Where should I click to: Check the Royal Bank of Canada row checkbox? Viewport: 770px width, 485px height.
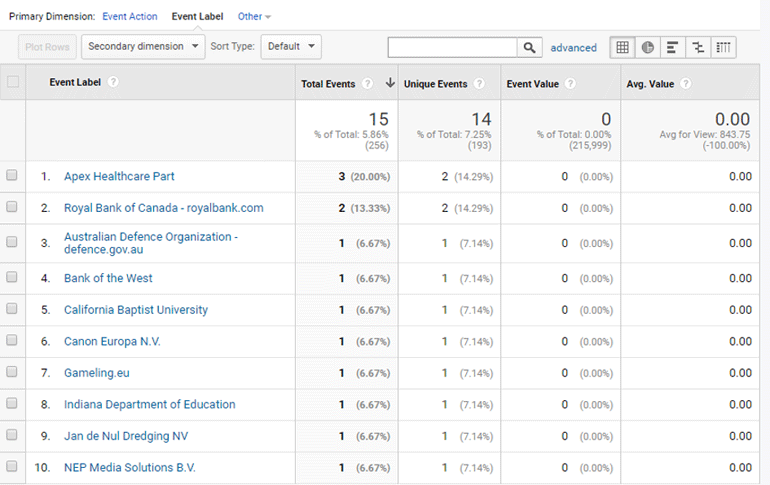click(12, 207)
